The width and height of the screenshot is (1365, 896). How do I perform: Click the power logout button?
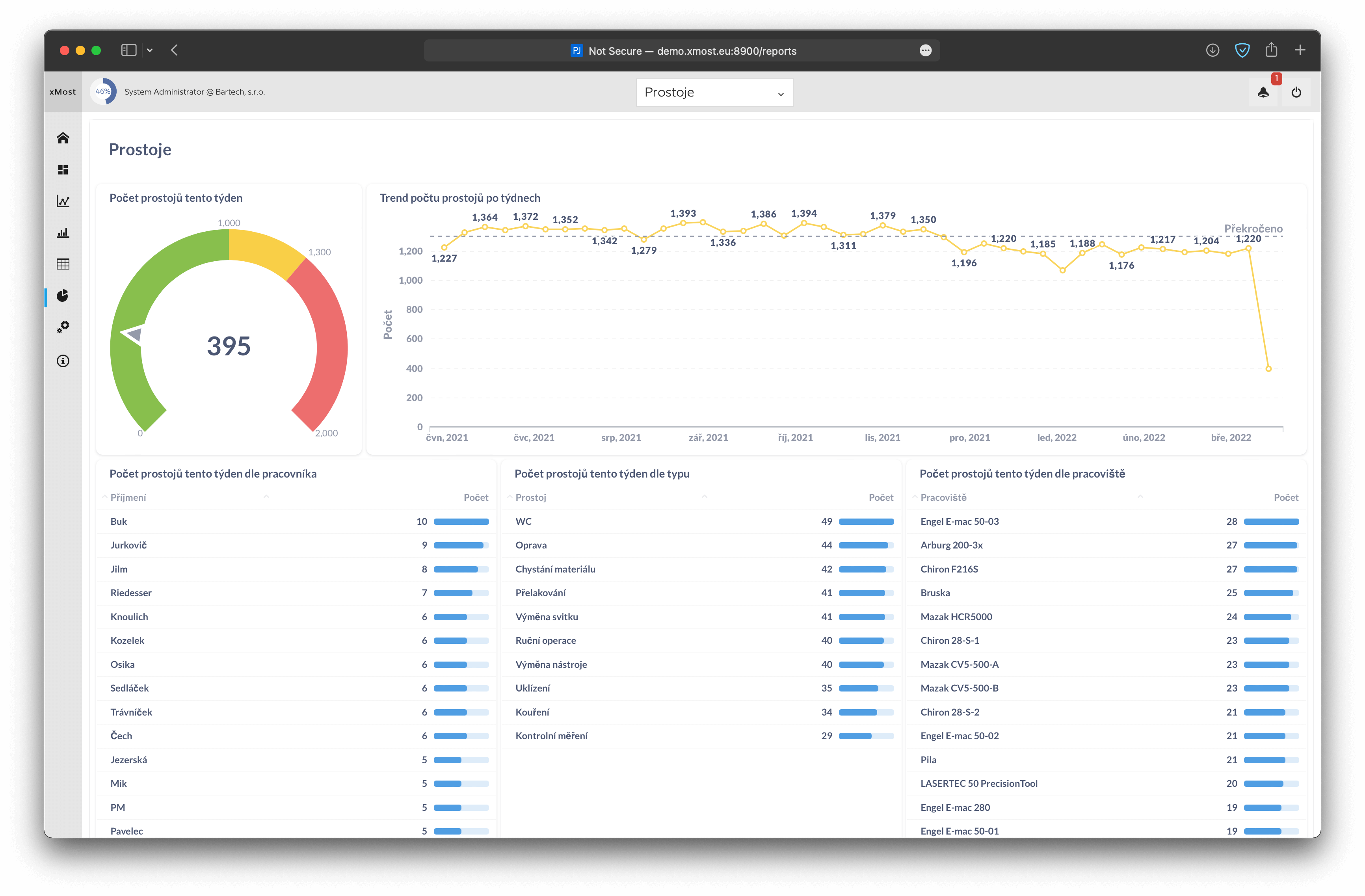coord(1296,92)
